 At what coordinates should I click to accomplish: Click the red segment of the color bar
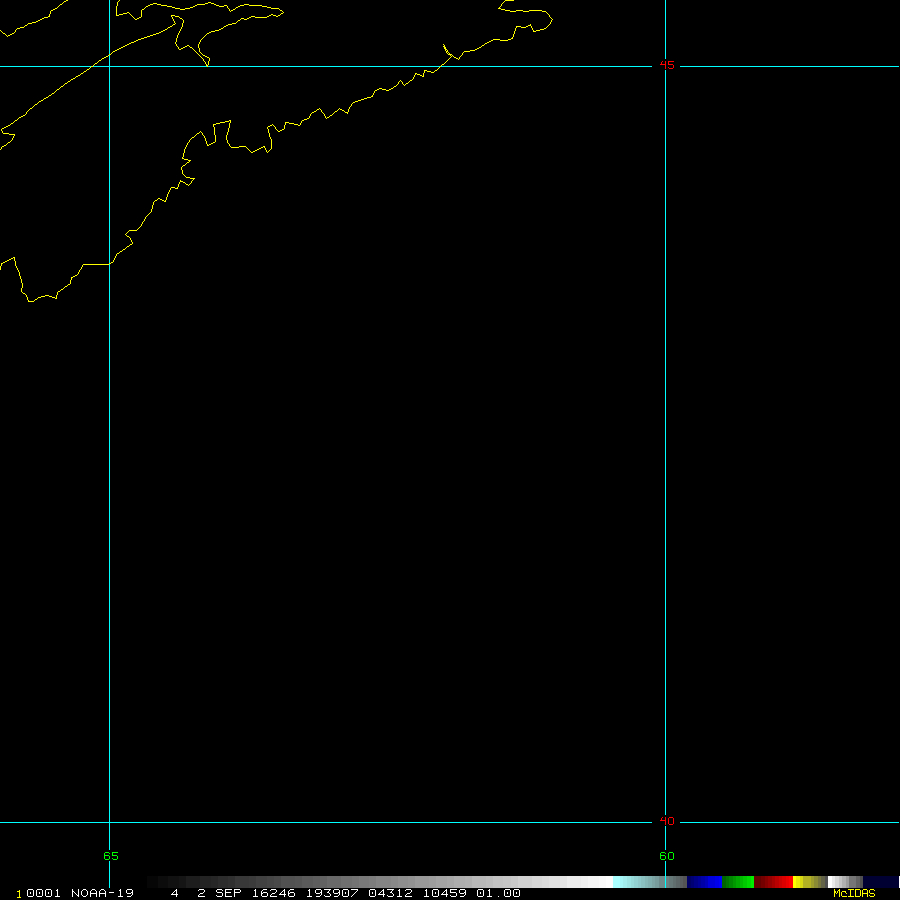[773, 882]
